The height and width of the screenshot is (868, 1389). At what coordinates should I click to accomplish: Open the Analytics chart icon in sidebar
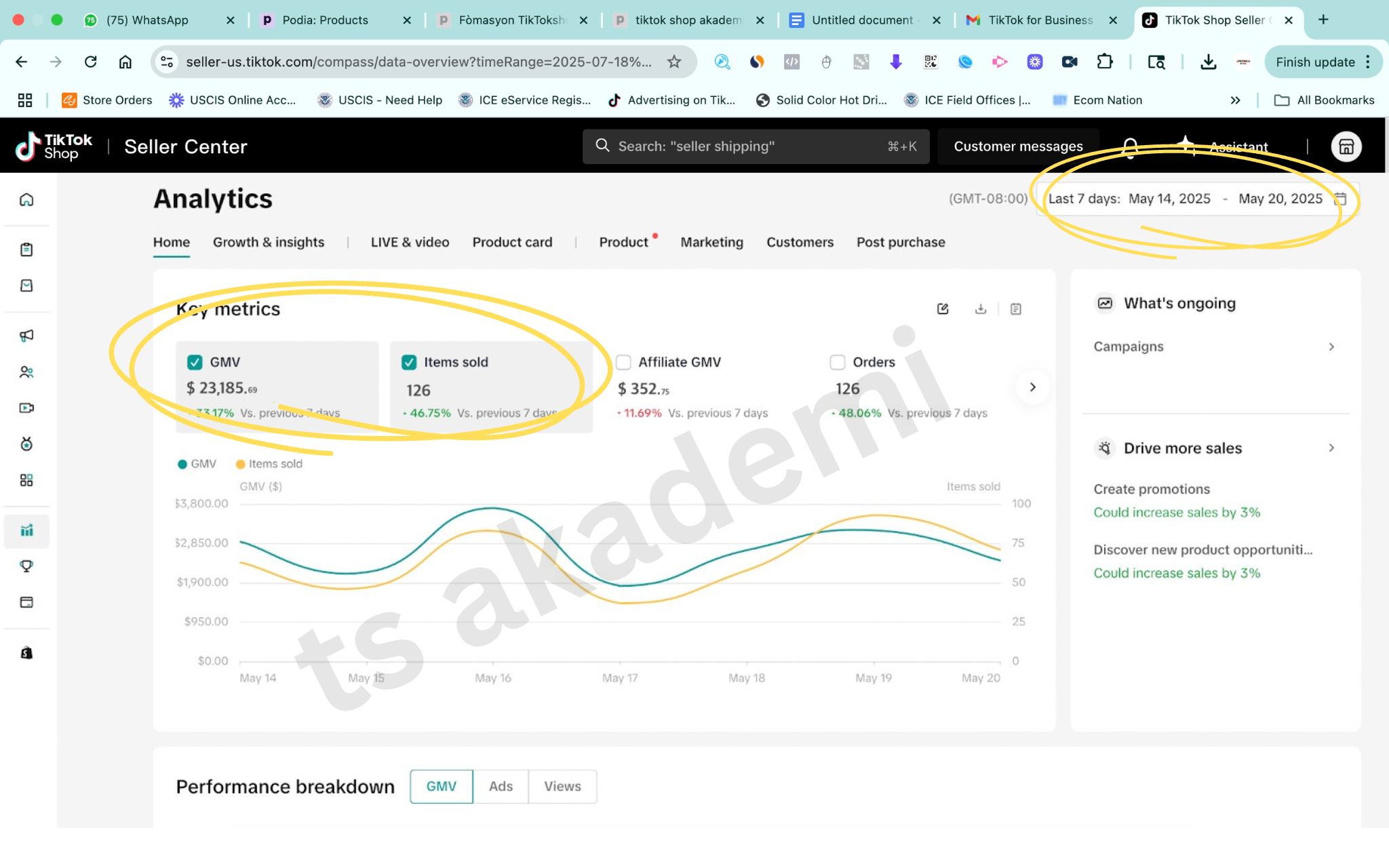tap(26, 530)
